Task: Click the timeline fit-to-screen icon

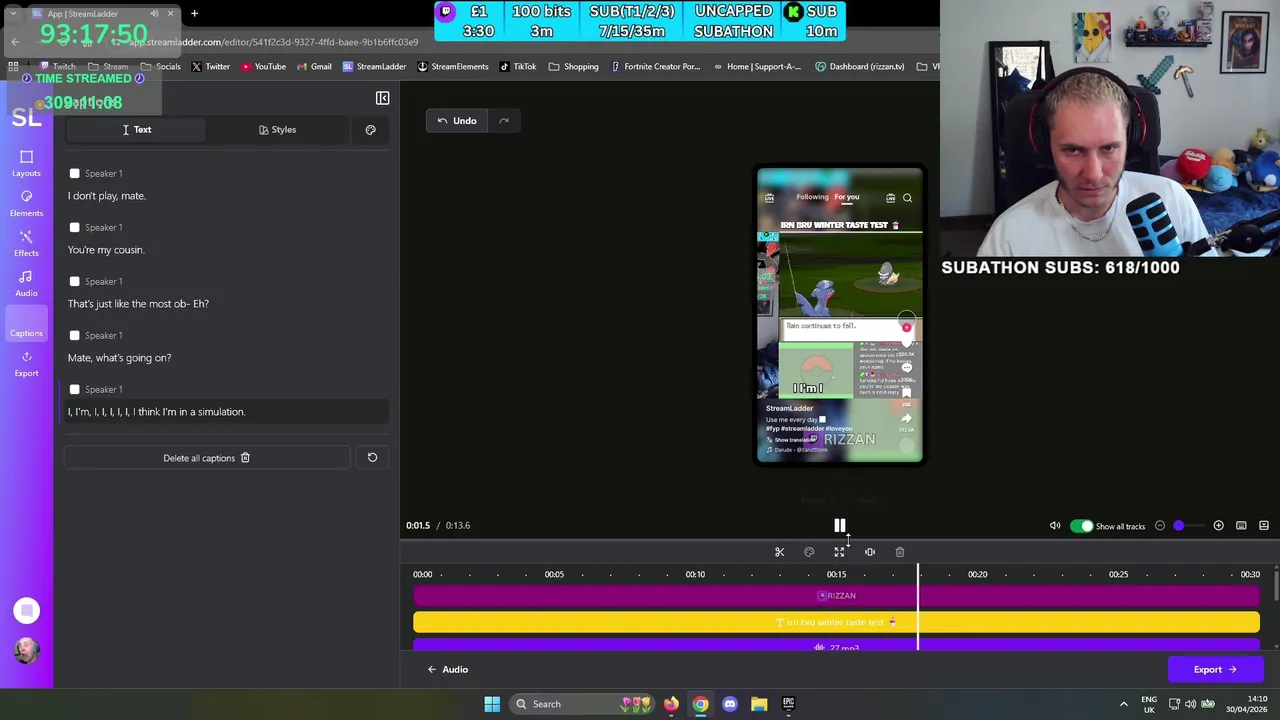Action: pos(839,552)
